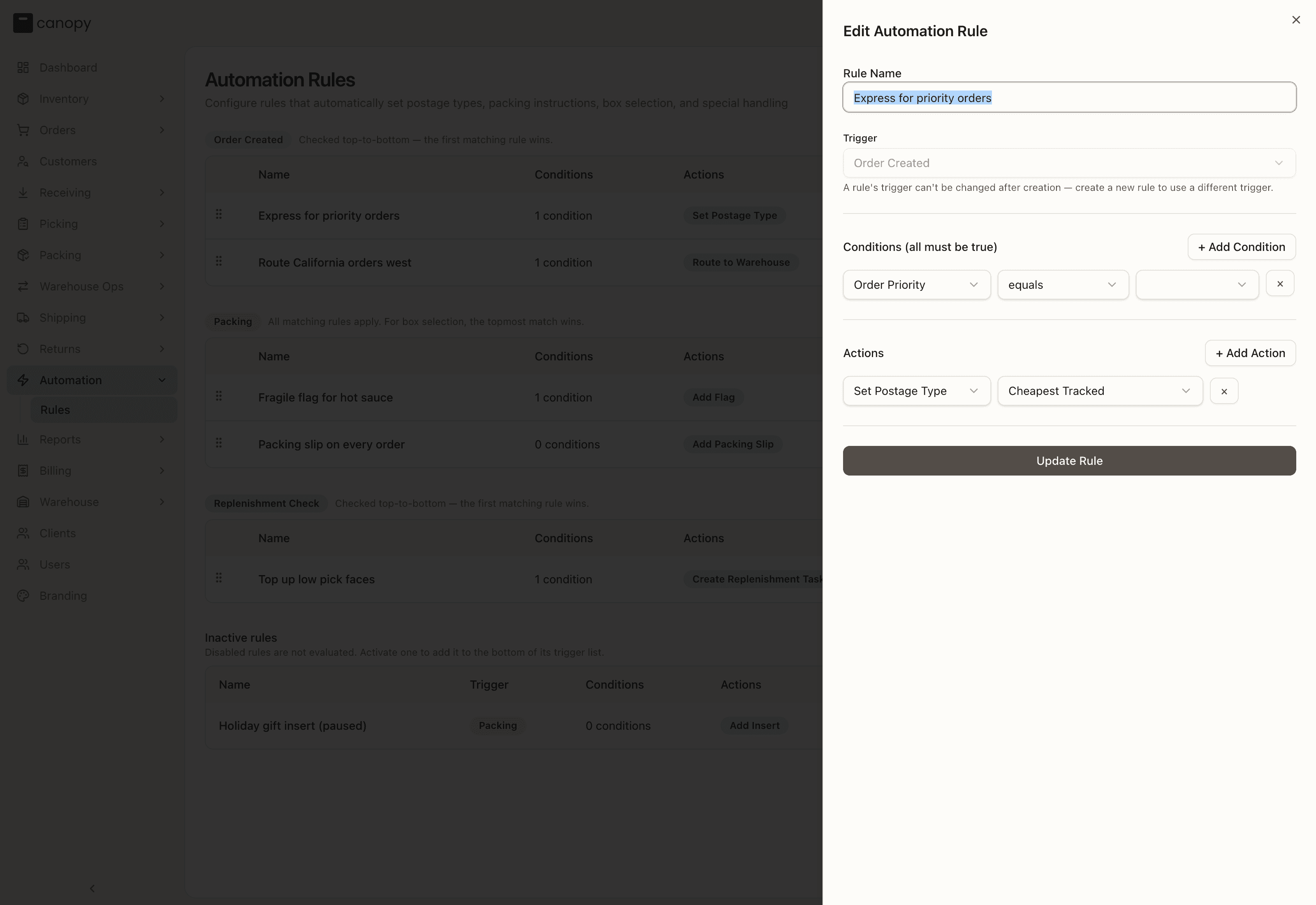Click the Orders cart icon
The width and height of the screenshot is (1316, 905).
coord(23,130)
